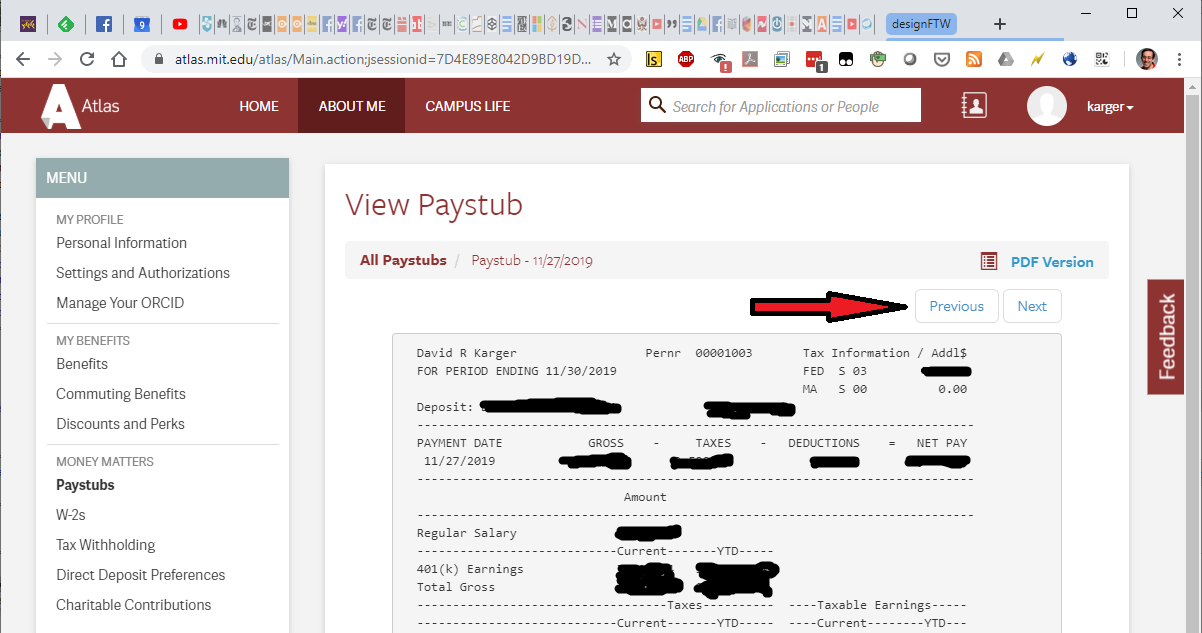
Task: Open the CAMPUS LIFE menu
Action: click(467, 106)
